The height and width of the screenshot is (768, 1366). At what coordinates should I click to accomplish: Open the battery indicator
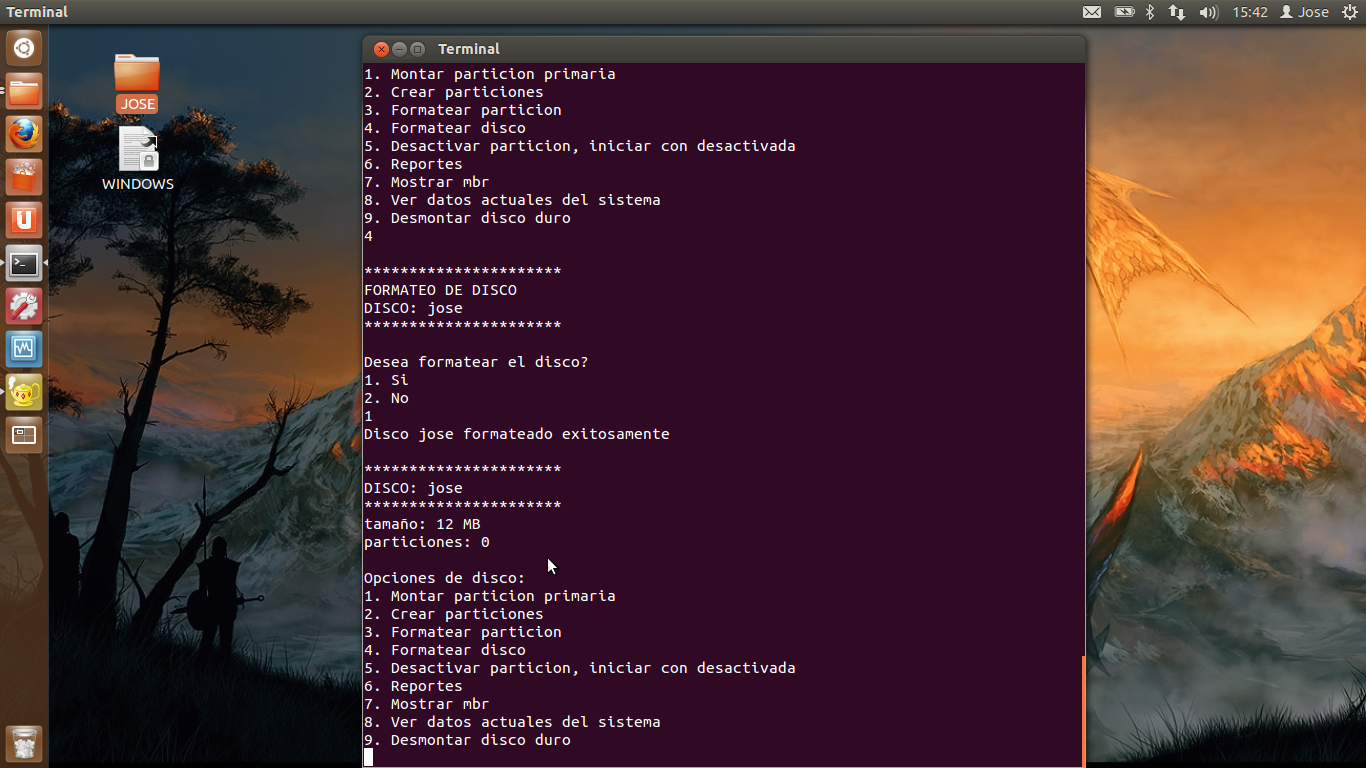click(1124, 12)
